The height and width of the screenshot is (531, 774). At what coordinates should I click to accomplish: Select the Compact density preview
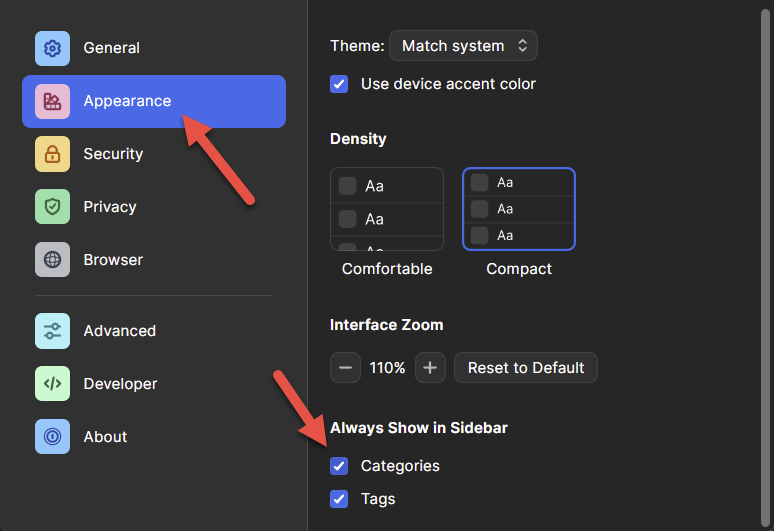pos(519,209)
